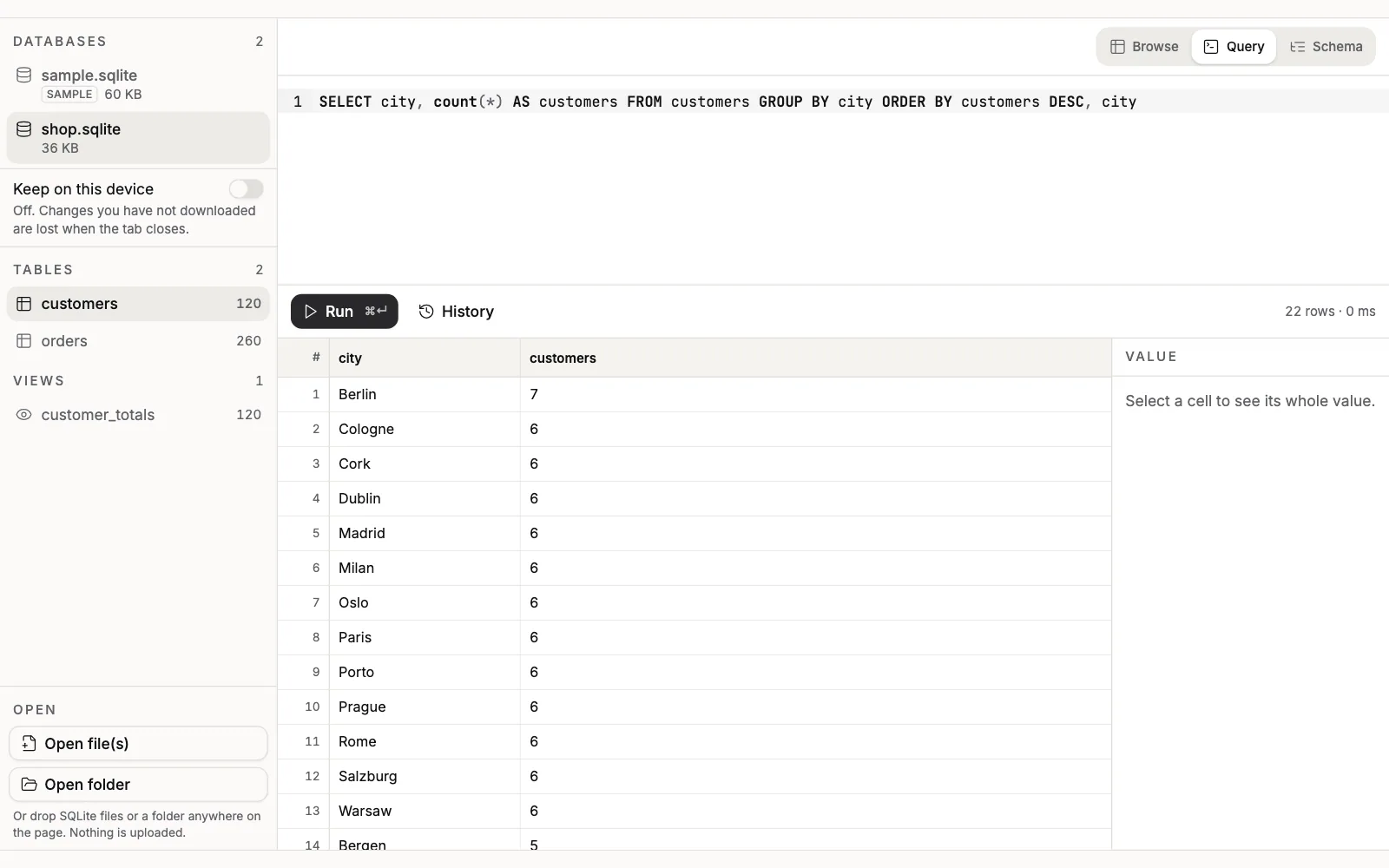Select the Warsaw cell

coord(425,811)
